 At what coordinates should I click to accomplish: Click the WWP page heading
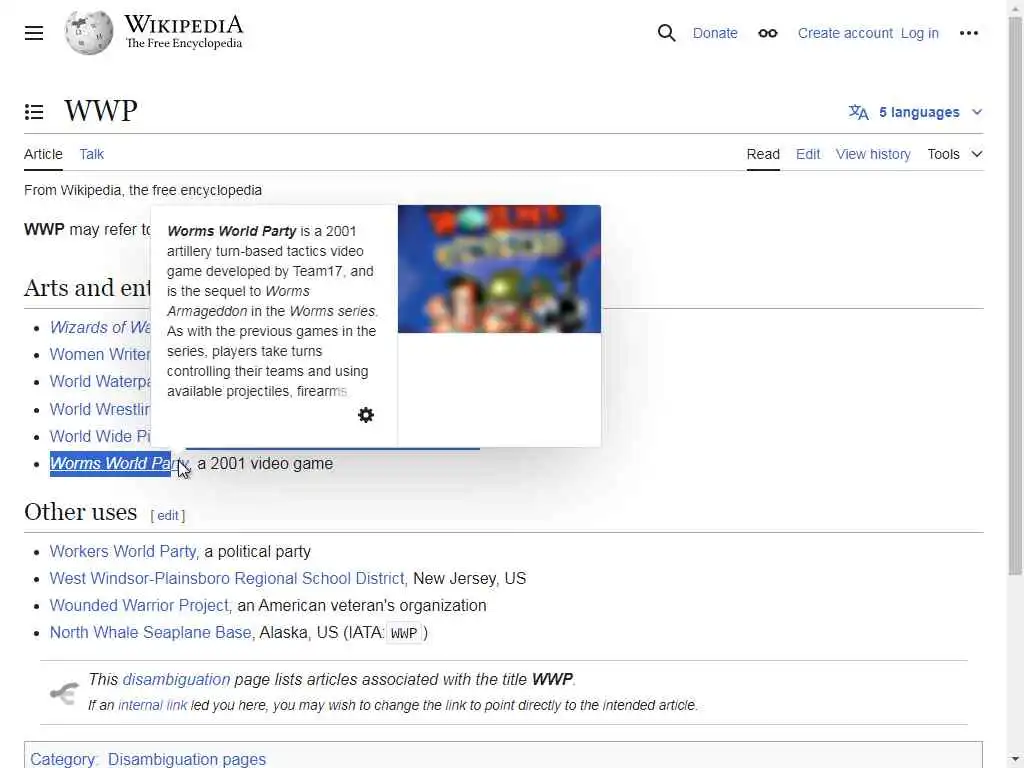(x=101, y=110)
